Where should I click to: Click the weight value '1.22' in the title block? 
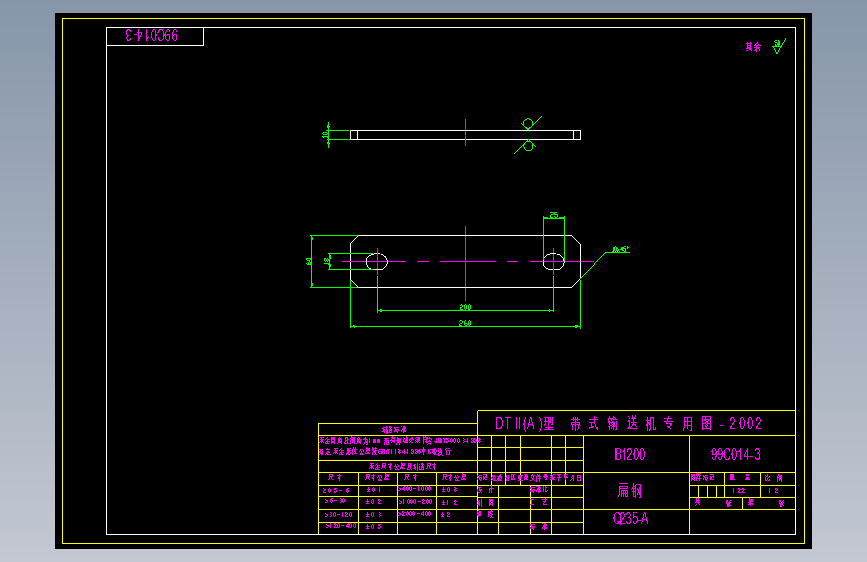pos(739,491)
